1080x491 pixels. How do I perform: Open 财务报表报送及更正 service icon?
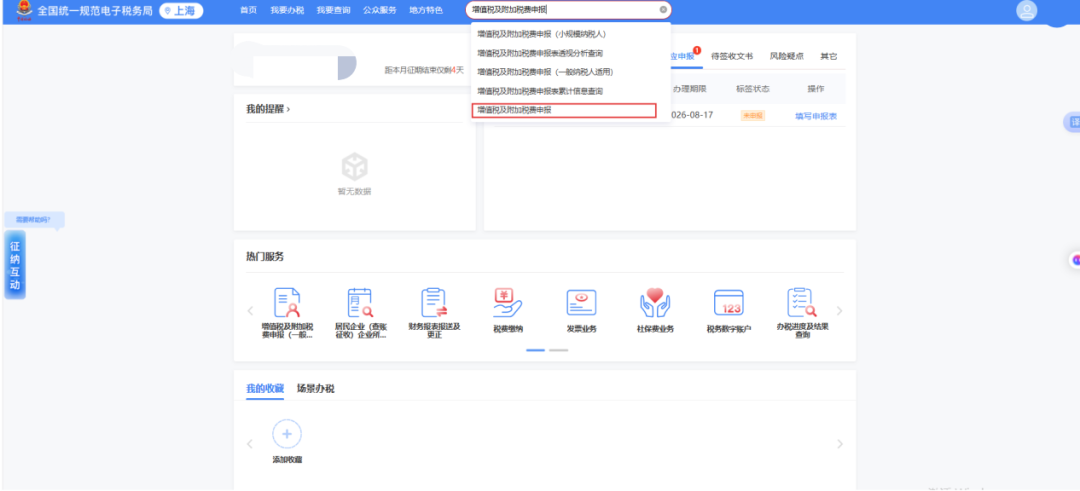(434, 303)
